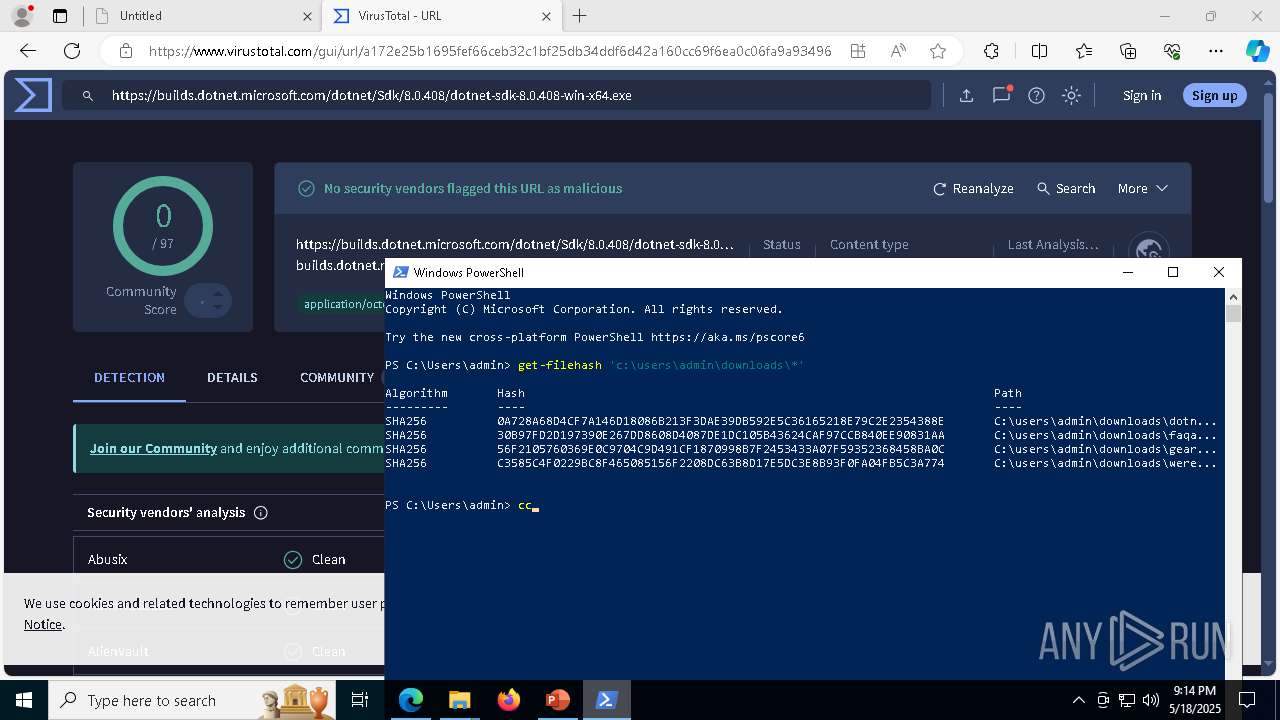The height and width of the screenshot is (720, 1280).
Task: Click Microsoft Edge taskbar icon
Action: (x=411, y=700)
